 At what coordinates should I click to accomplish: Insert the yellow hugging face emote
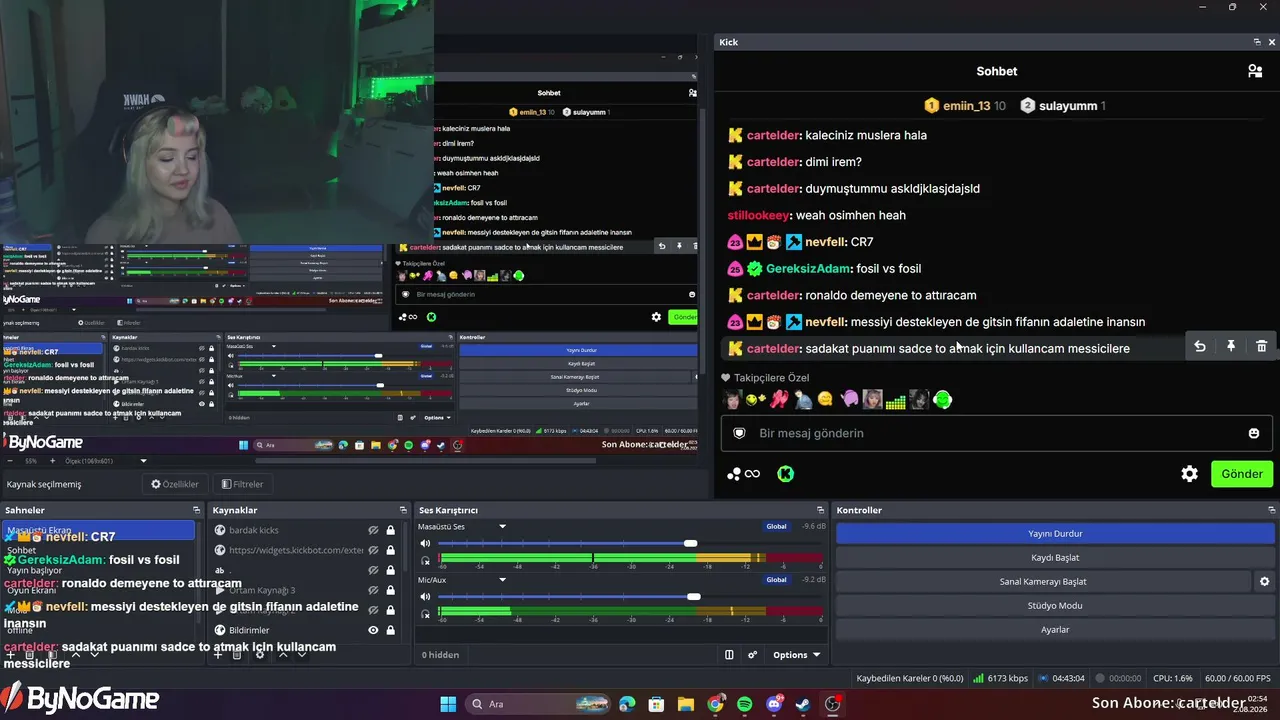825,400
